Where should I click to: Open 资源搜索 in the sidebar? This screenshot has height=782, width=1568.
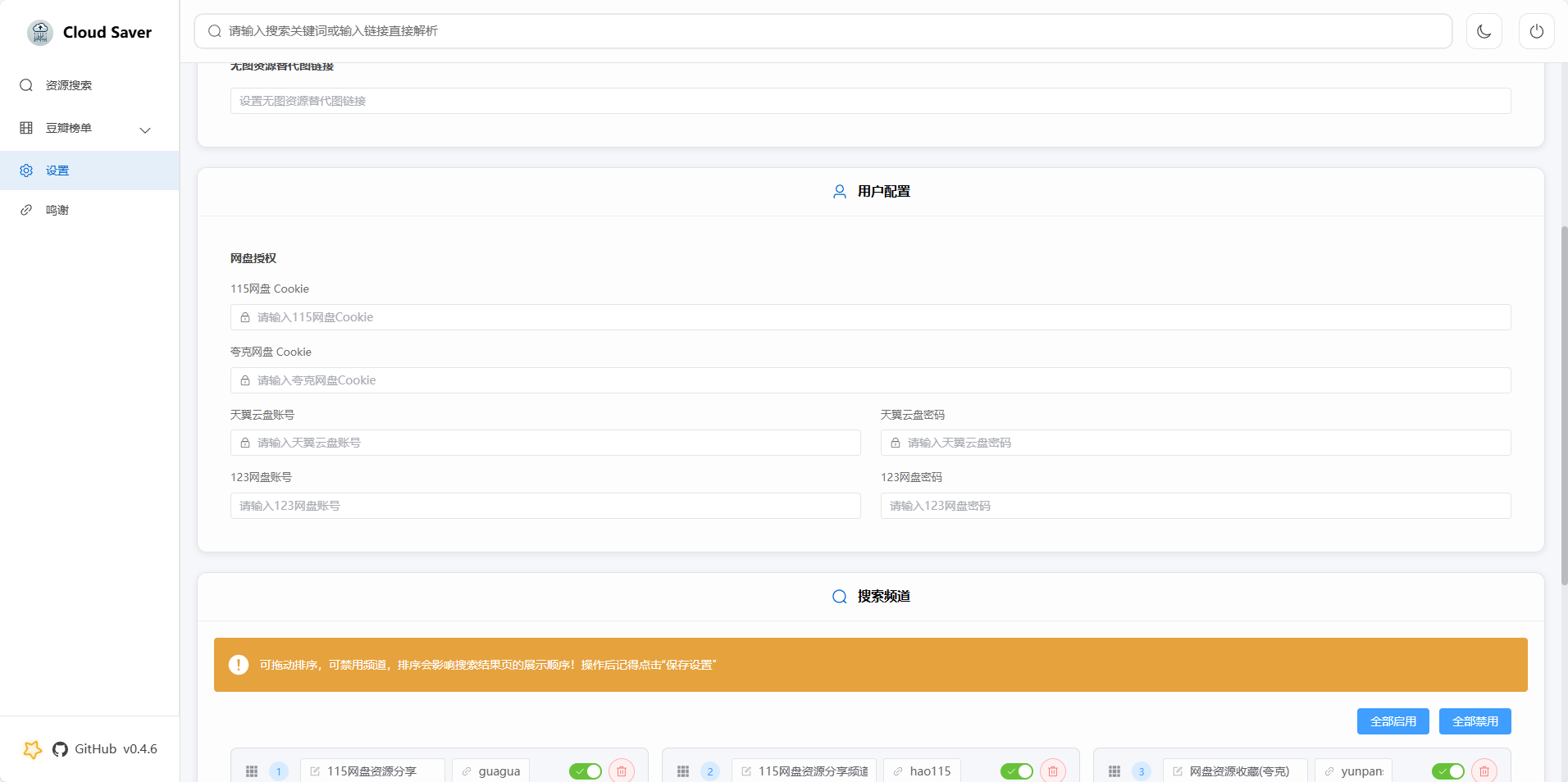[89, 85]
